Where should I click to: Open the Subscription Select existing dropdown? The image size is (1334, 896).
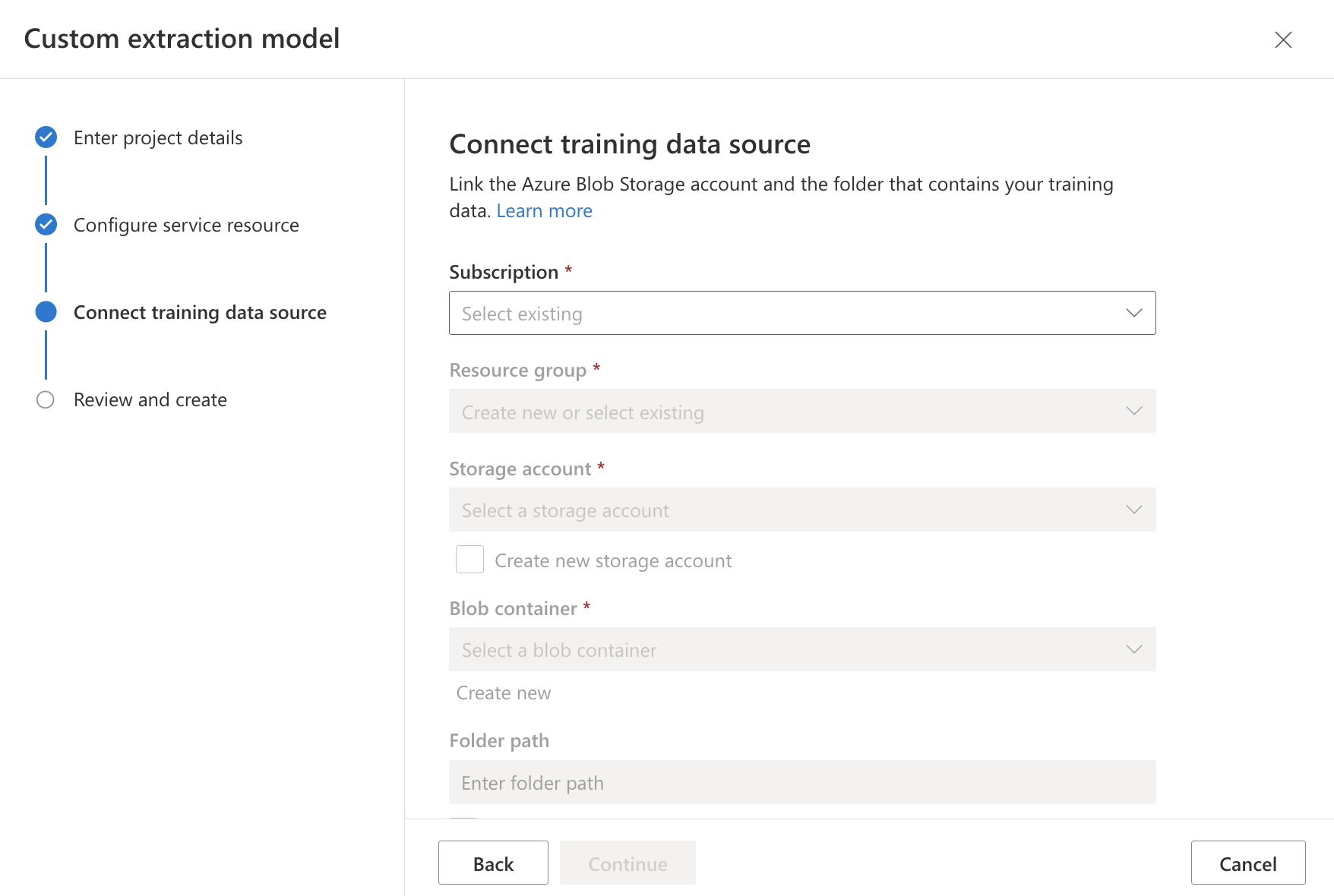tap(790, 313)
